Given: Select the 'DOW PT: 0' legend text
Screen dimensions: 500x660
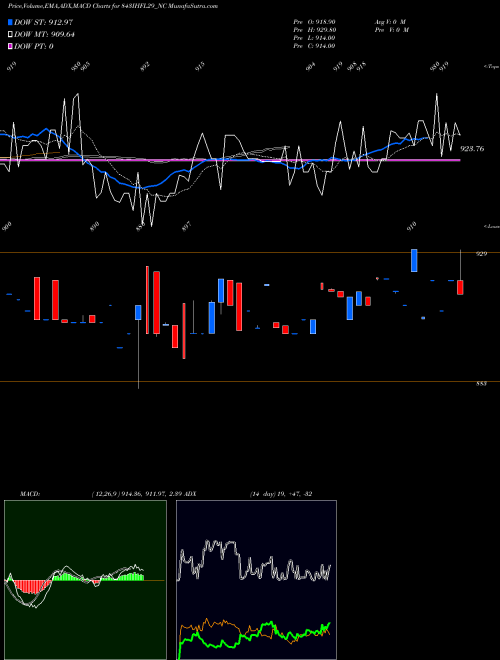Looking at the screenshot, I should [34, 46].
